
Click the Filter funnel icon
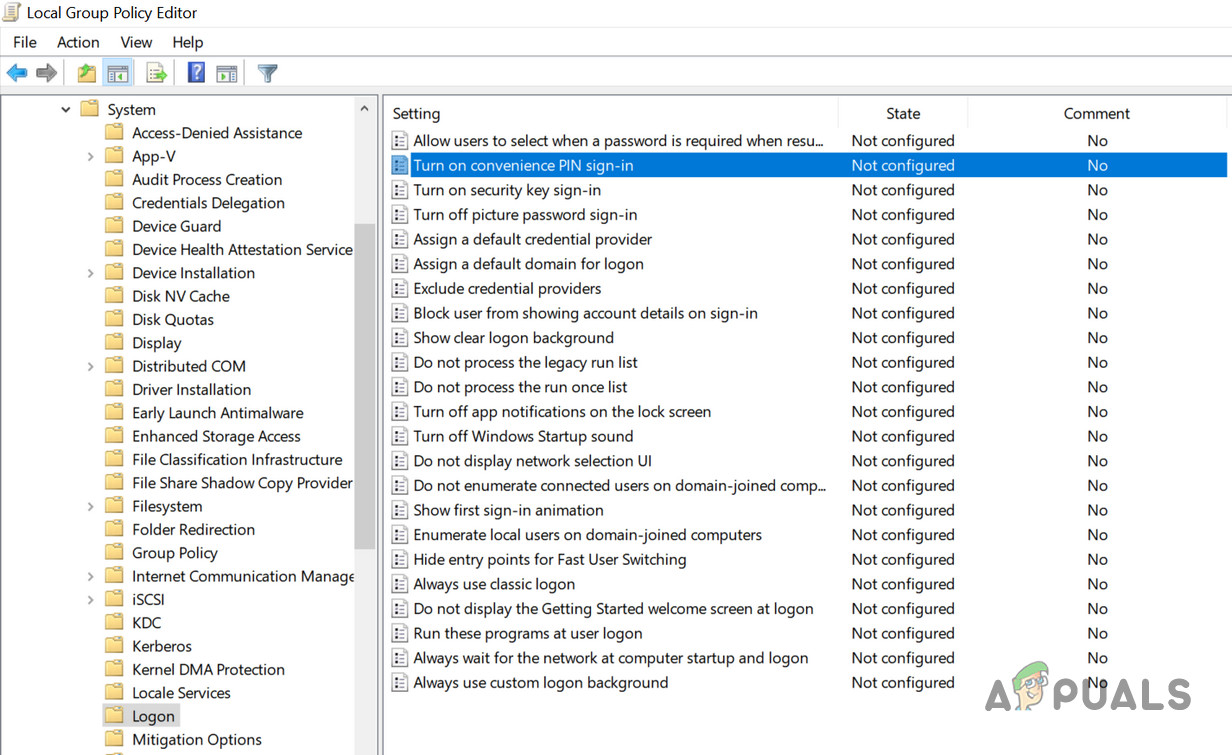point(267,73)
